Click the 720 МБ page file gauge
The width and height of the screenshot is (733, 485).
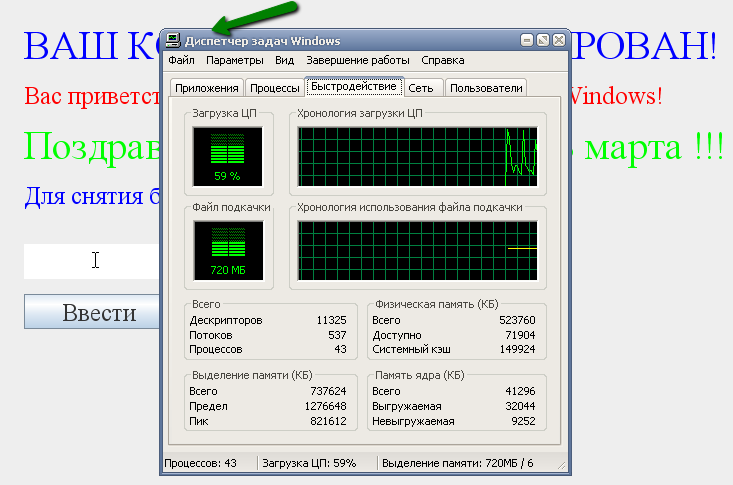[x=228, y=251]
